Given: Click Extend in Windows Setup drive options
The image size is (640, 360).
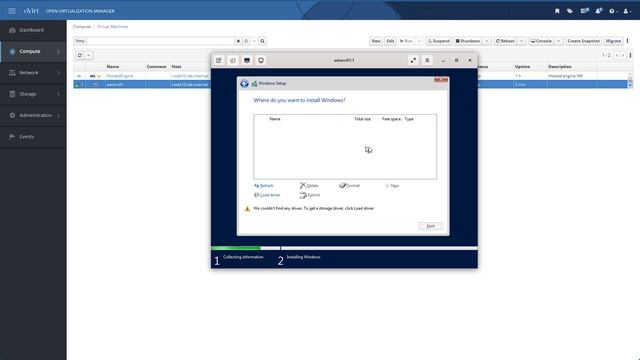Looking at the screenshot, I should pos(310,195).
